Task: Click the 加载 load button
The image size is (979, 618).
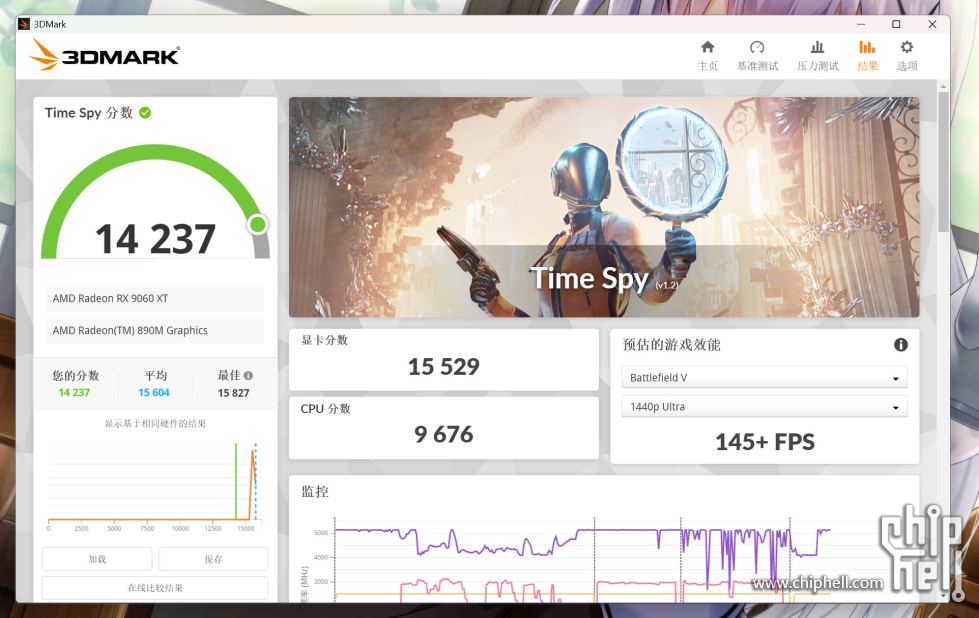Action: point(97,559)
